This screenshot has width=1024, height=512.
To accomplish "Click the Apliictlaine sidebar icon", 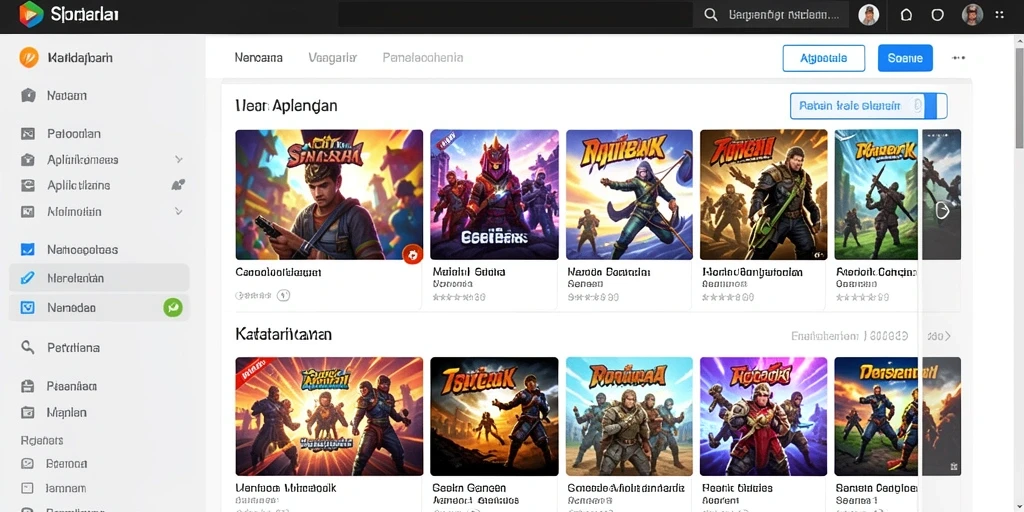I will pos(27,185).
